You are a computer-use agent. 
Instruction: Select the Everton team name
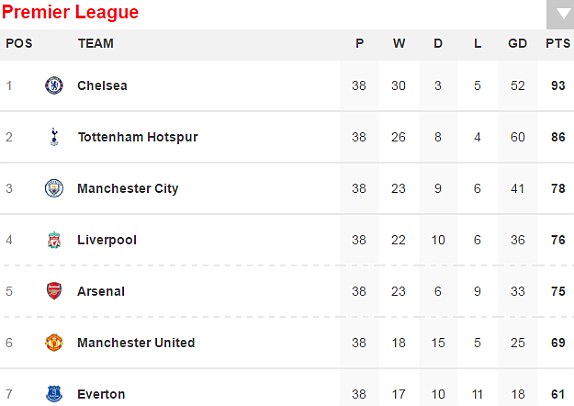(x=101, y=394)
